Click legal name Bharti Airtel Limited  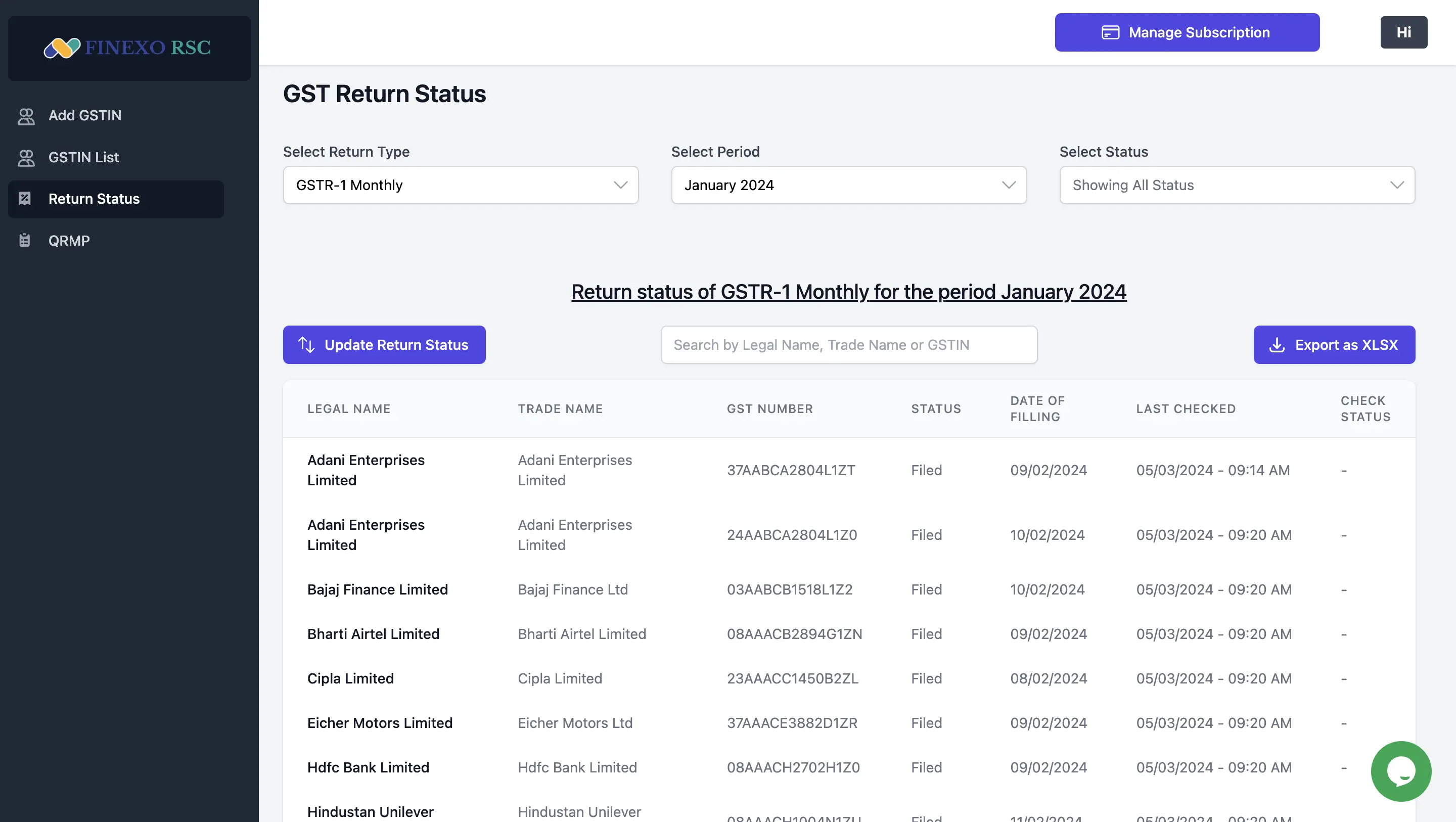[x=373, y=634]
